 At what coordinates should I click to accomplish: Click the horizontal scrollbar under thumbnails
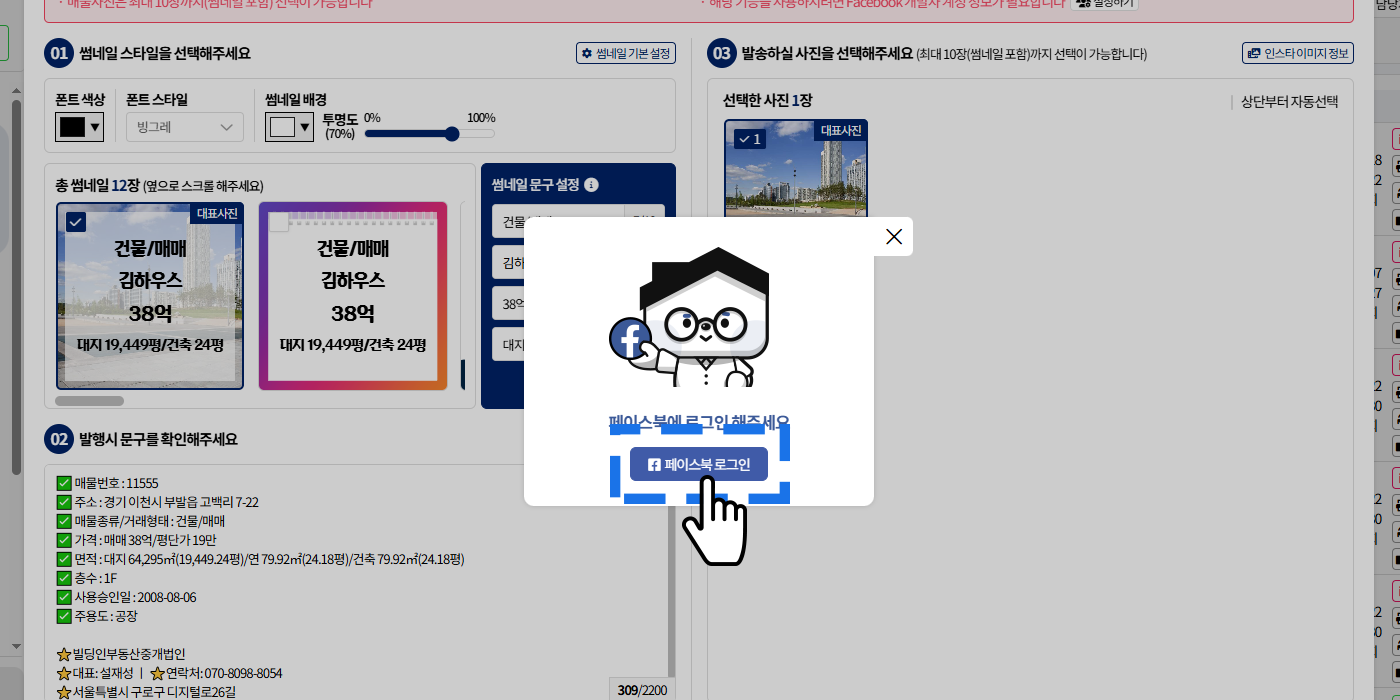click(x=89, y=400)
